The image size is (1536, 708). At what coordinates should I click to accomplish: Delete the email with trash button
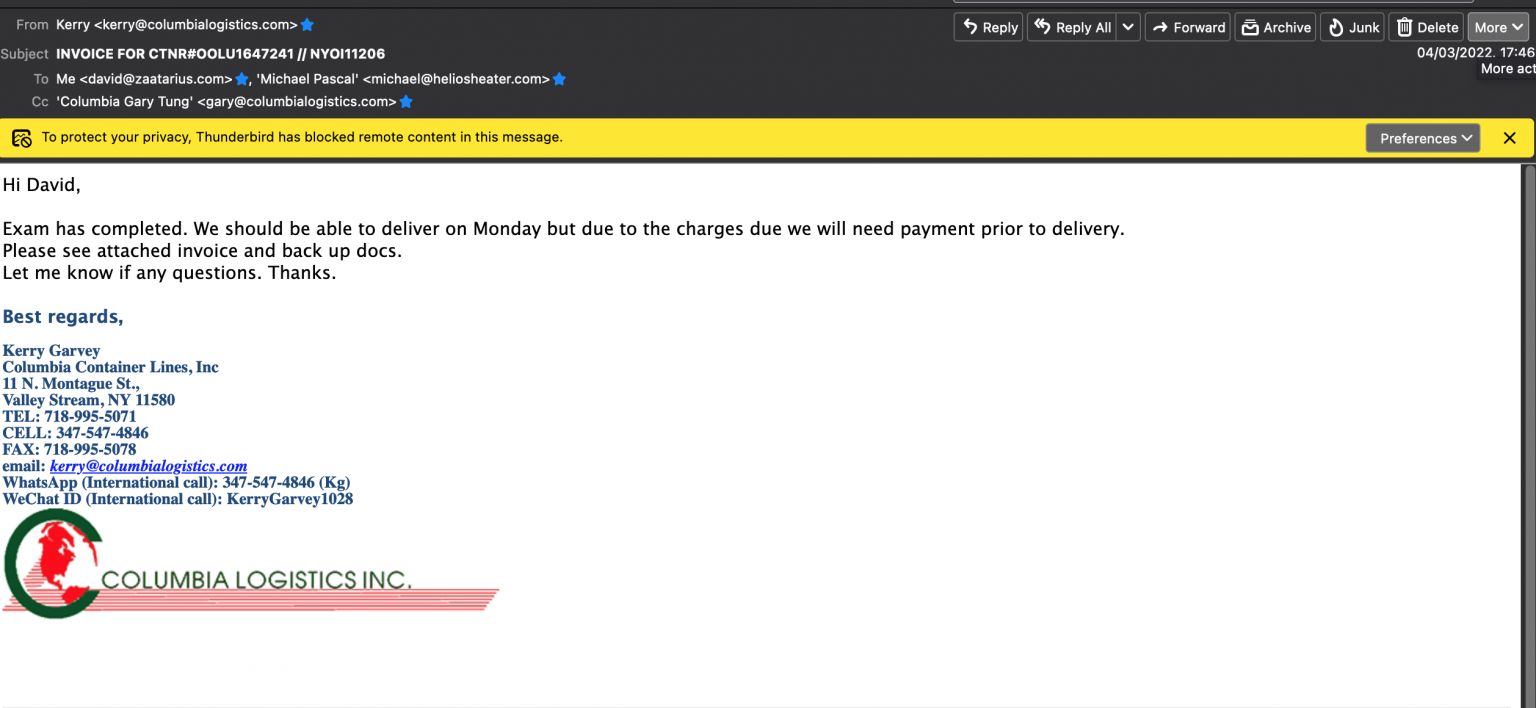coord(1427,28)
